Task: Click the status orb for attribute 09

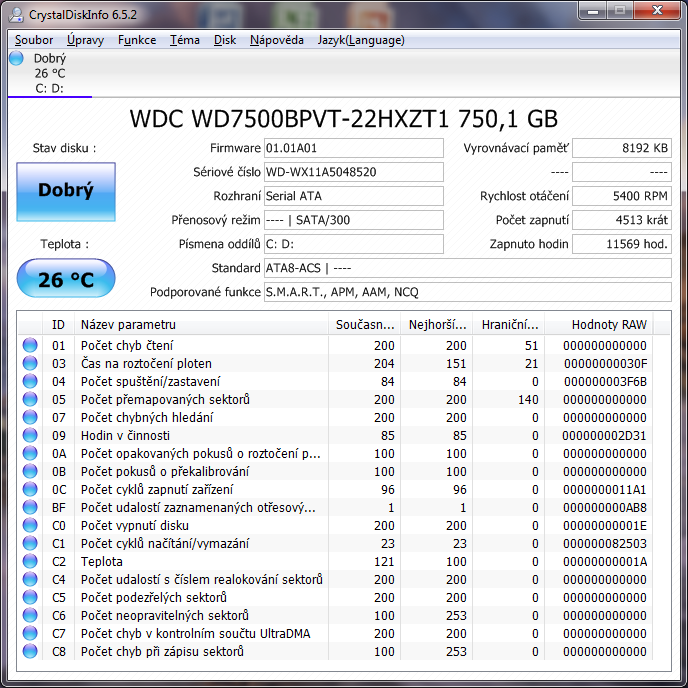Action: pyautogui.click(x=30, y=435)
